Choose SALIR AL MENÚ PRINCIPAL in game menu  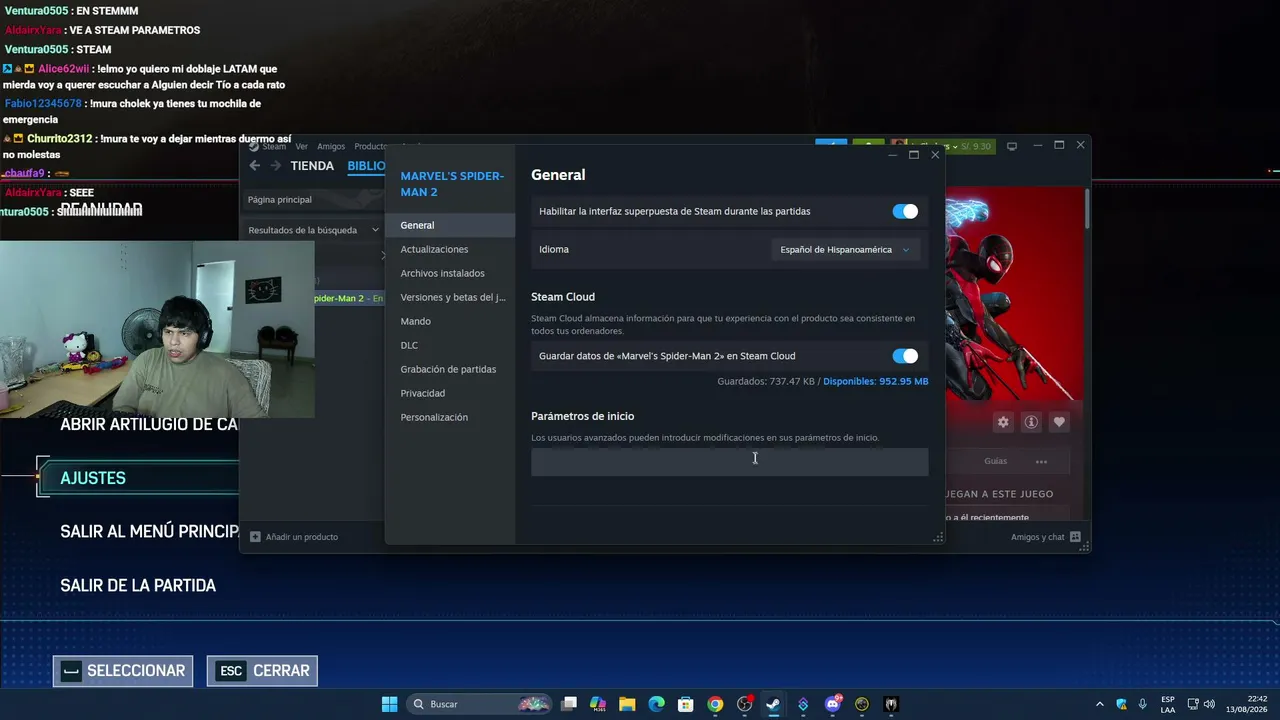[x=149, y=531]
